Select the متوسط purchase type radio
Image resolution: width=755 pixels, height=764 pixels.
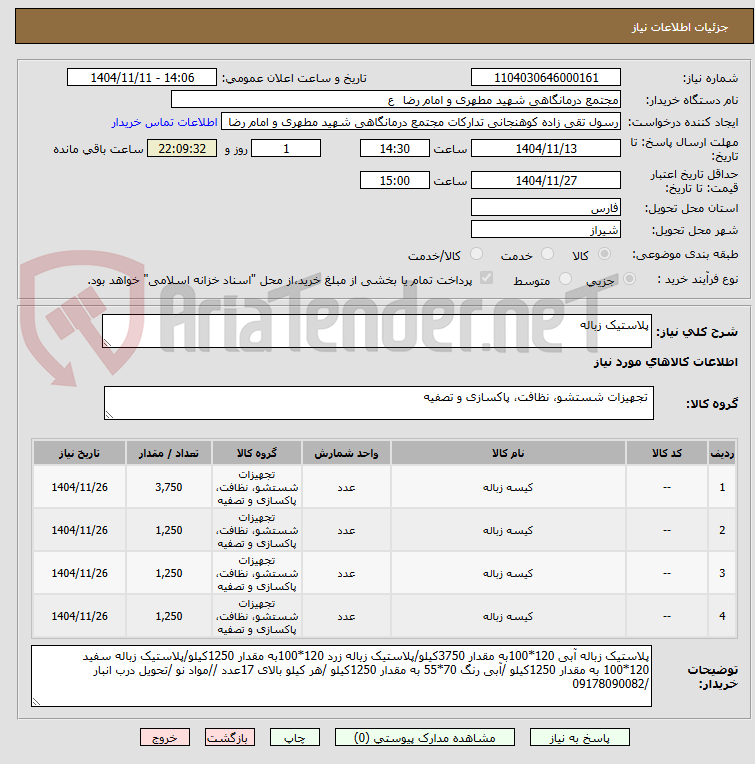coord(565,279)
